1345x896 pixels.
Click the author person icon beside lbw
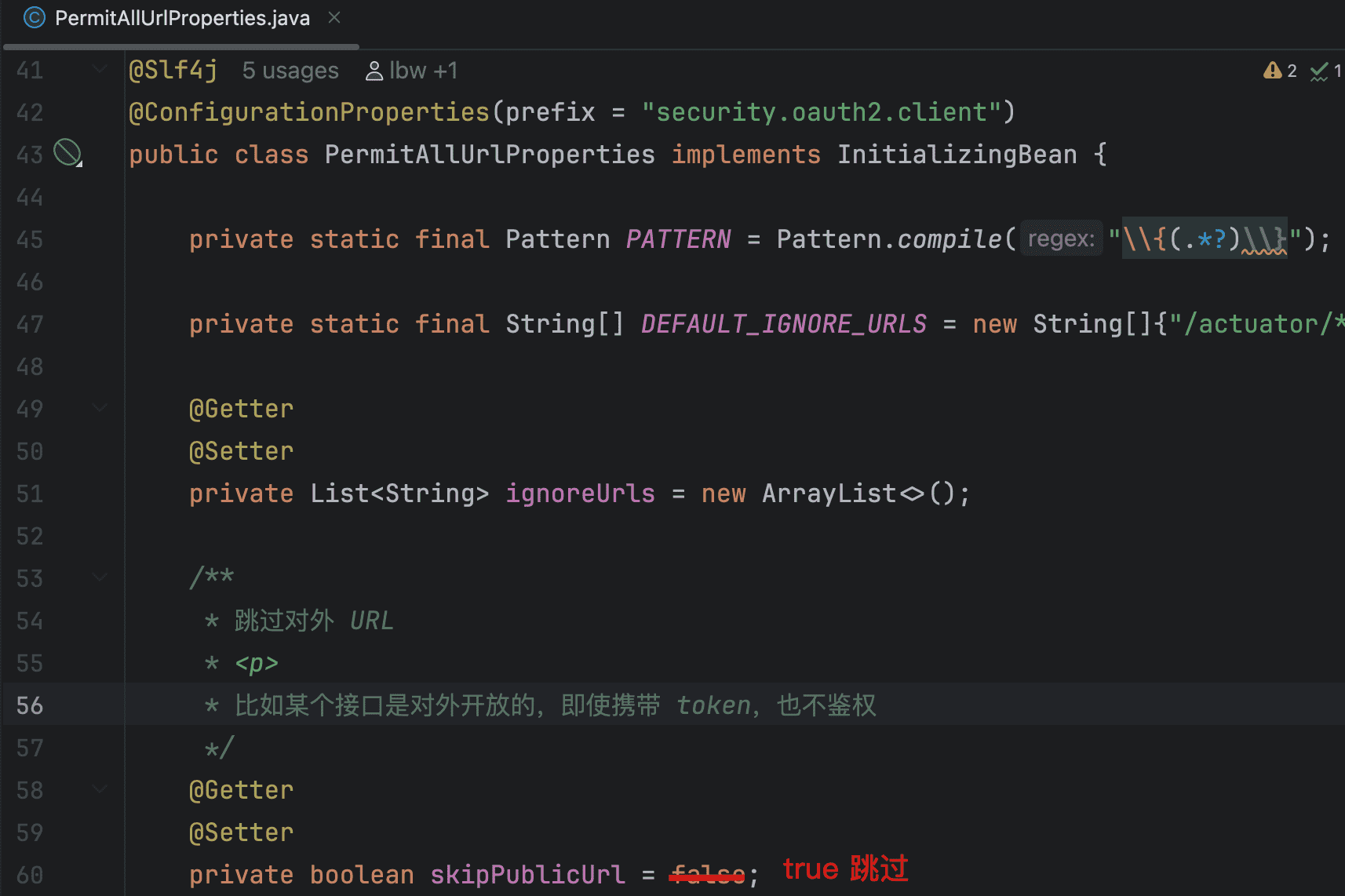pos(374,71)
